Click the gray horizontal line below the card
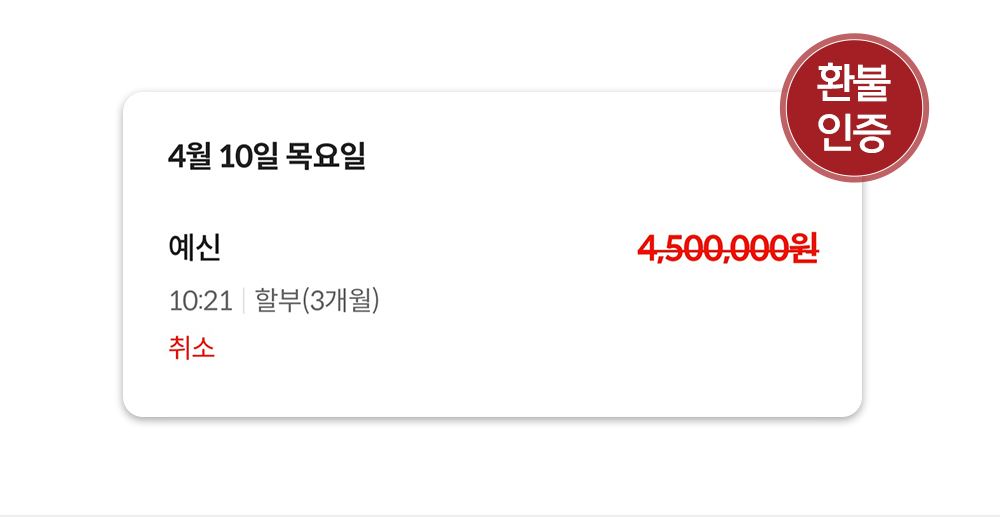This screenshot has height=517, width=1000. (x=500, y=515)
